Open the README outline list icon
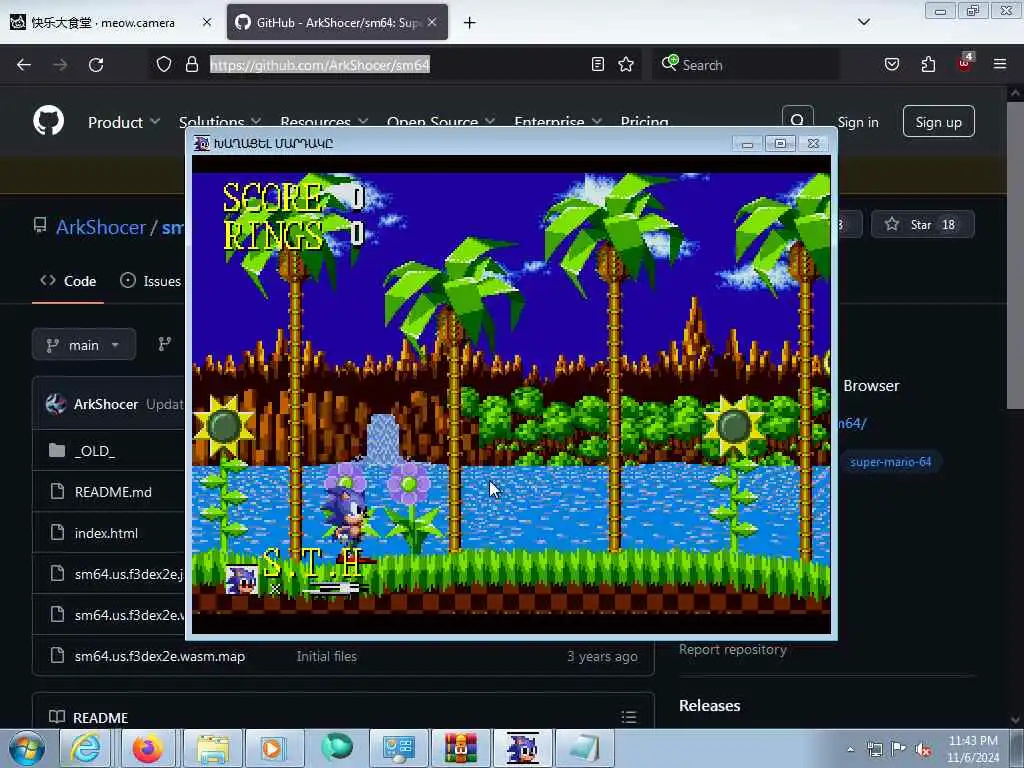The height and width of the screenshot is (768, 1024). tap(628, 717)
